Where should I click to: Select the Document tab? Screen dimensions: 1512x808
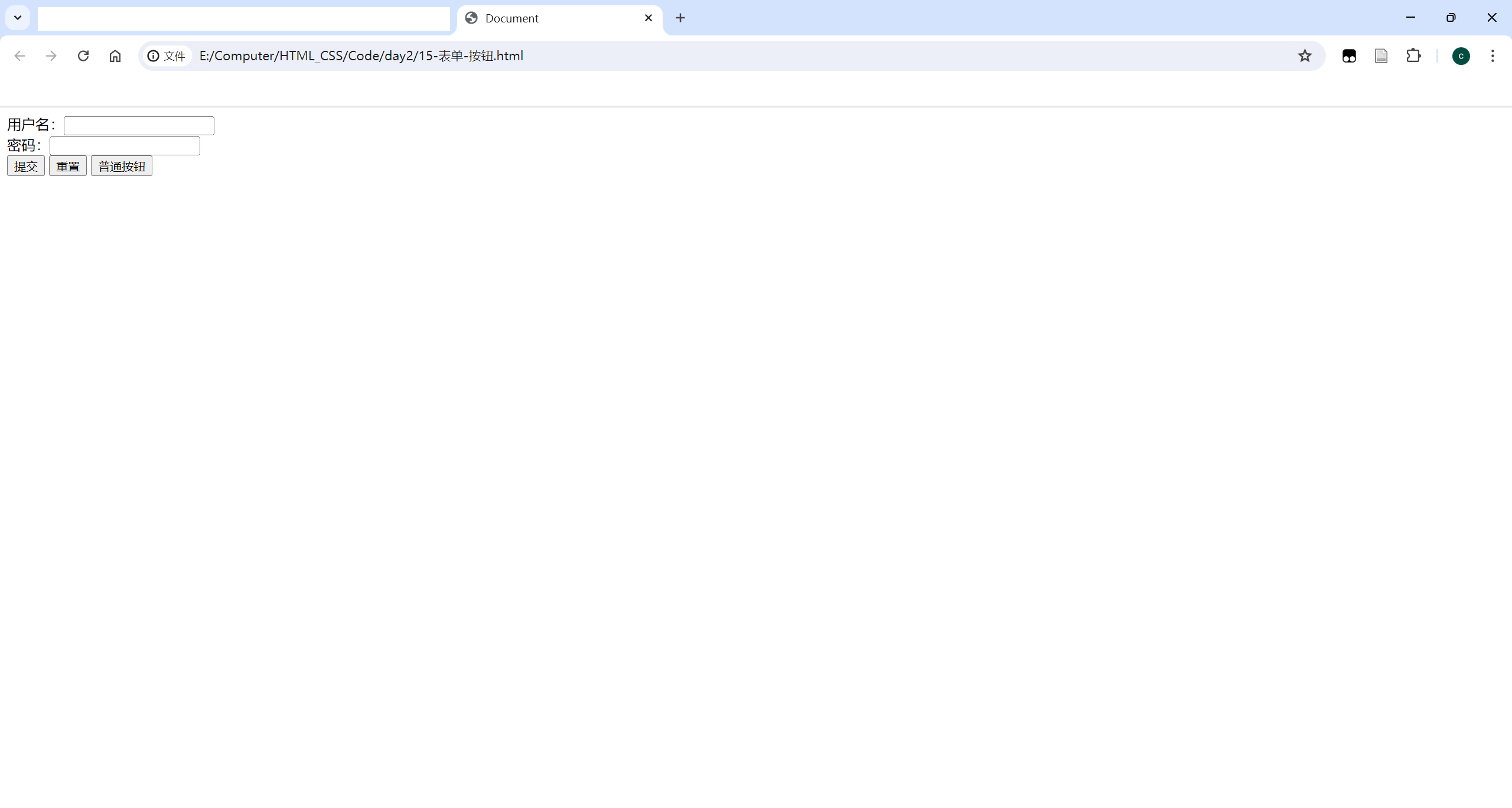(559, 18)
